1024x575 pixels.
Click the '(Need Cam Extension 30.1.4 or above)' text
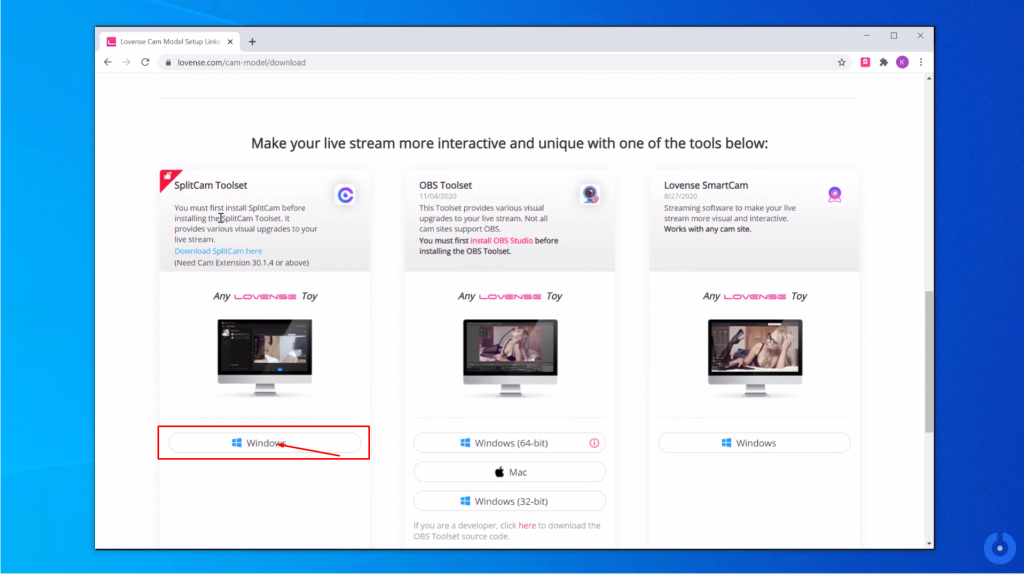242,263
